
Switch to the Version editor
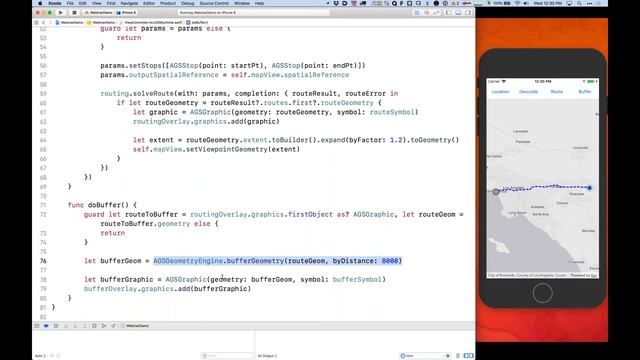[436, 13]
